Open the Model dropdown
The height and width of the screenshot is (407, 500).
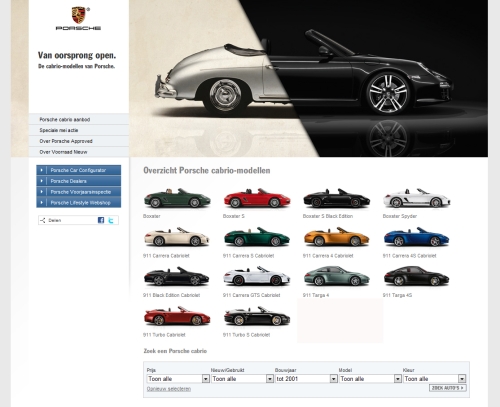(370, 379)
